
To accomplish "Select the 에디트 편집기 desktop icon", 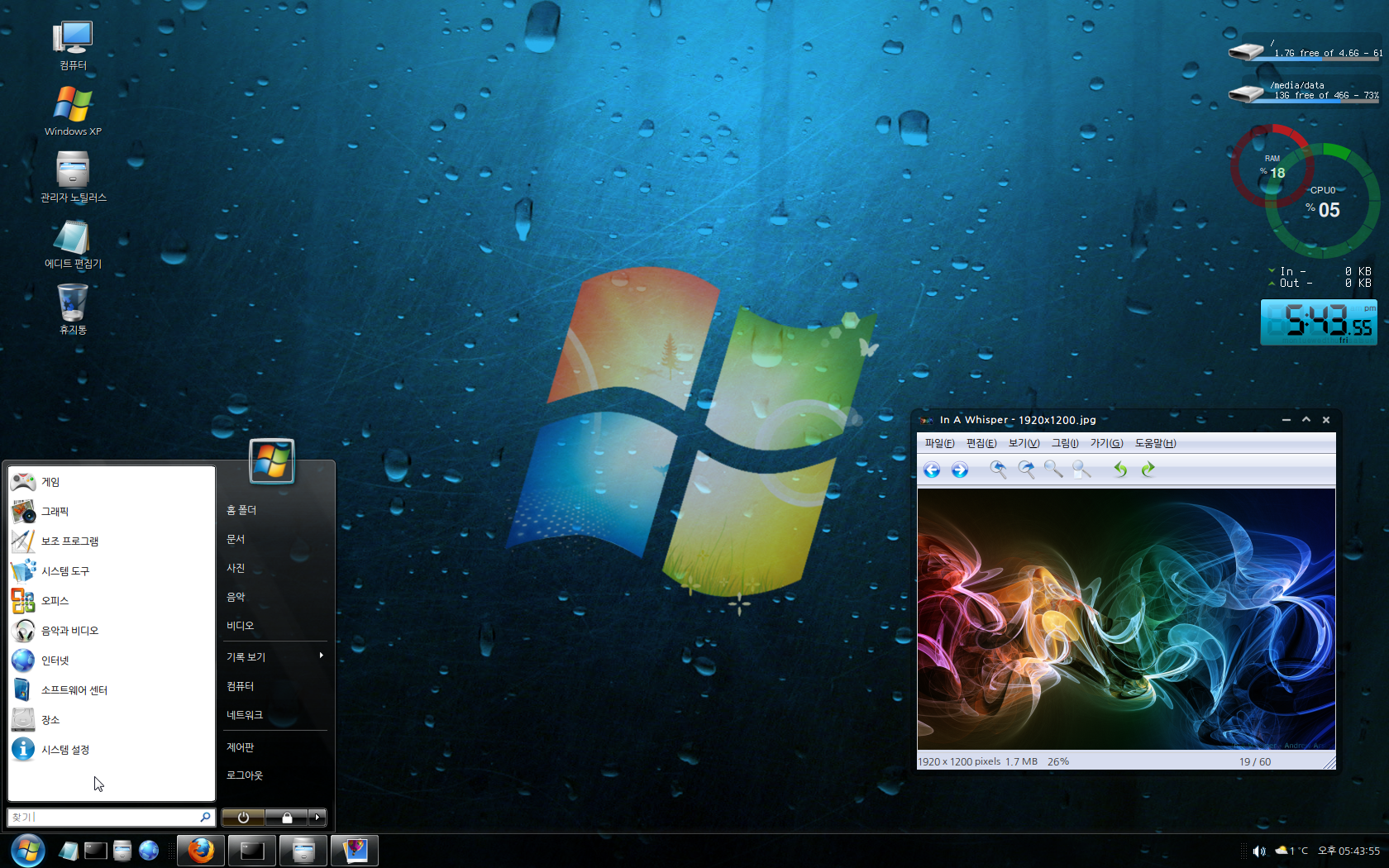I will (x=73, y=244).
